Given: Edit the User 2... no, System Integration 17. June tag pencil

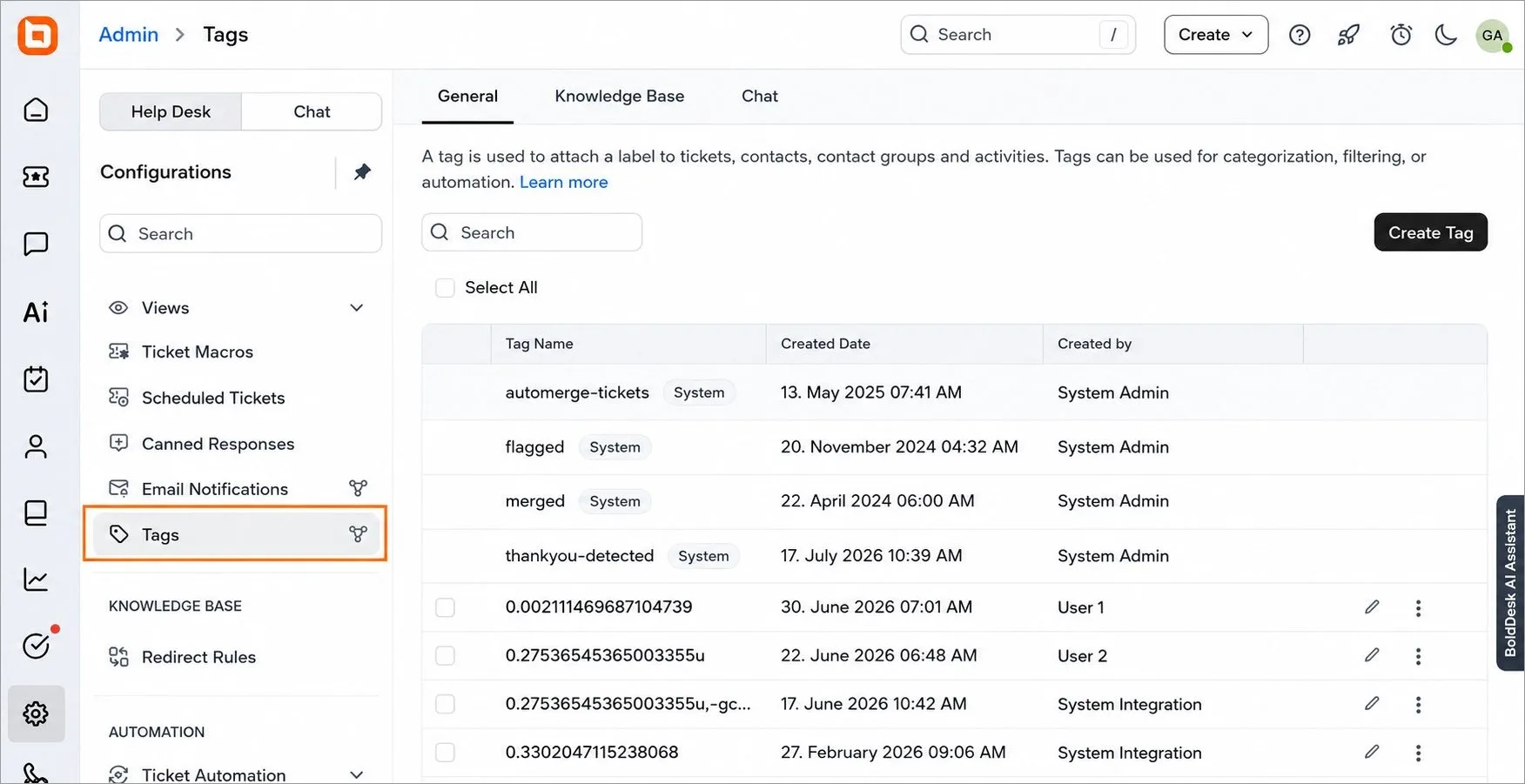Looking at the screenshot, I should click(x=1372, y=703).
